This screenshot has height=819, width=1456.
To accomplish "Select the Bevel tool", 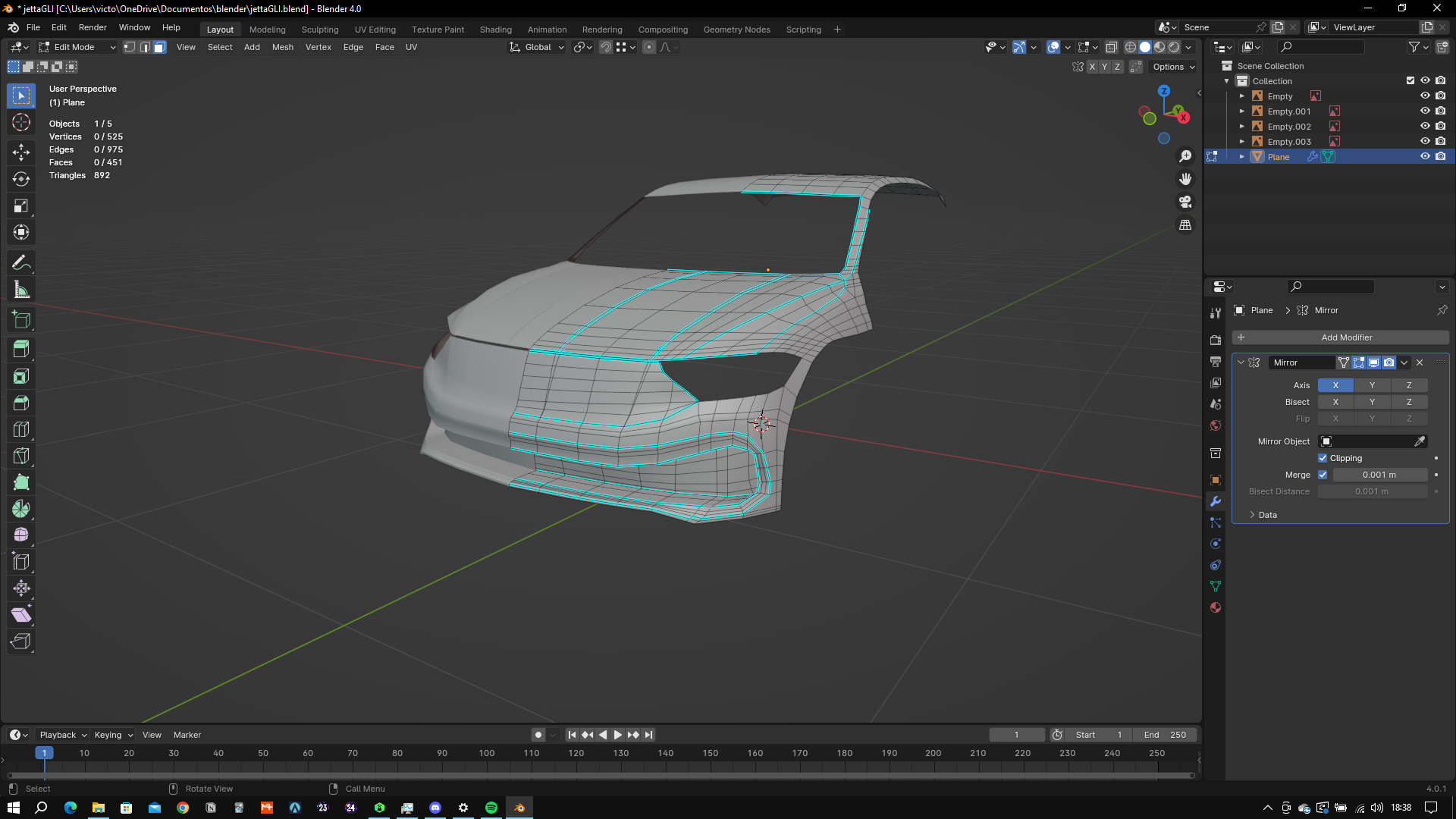I will pyautogui.click(x=21, y=403).
